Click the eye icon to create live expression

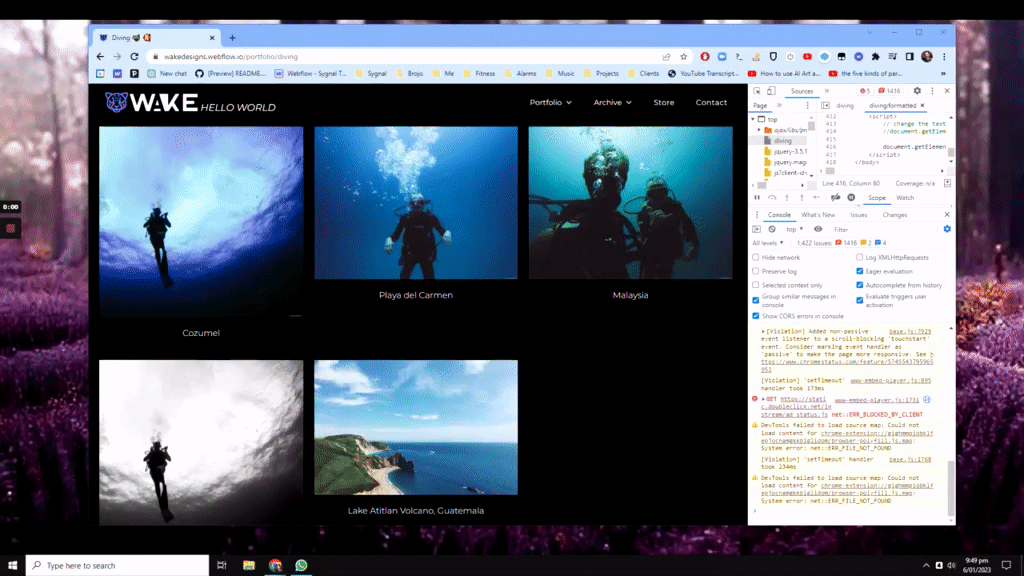point(818,229)
